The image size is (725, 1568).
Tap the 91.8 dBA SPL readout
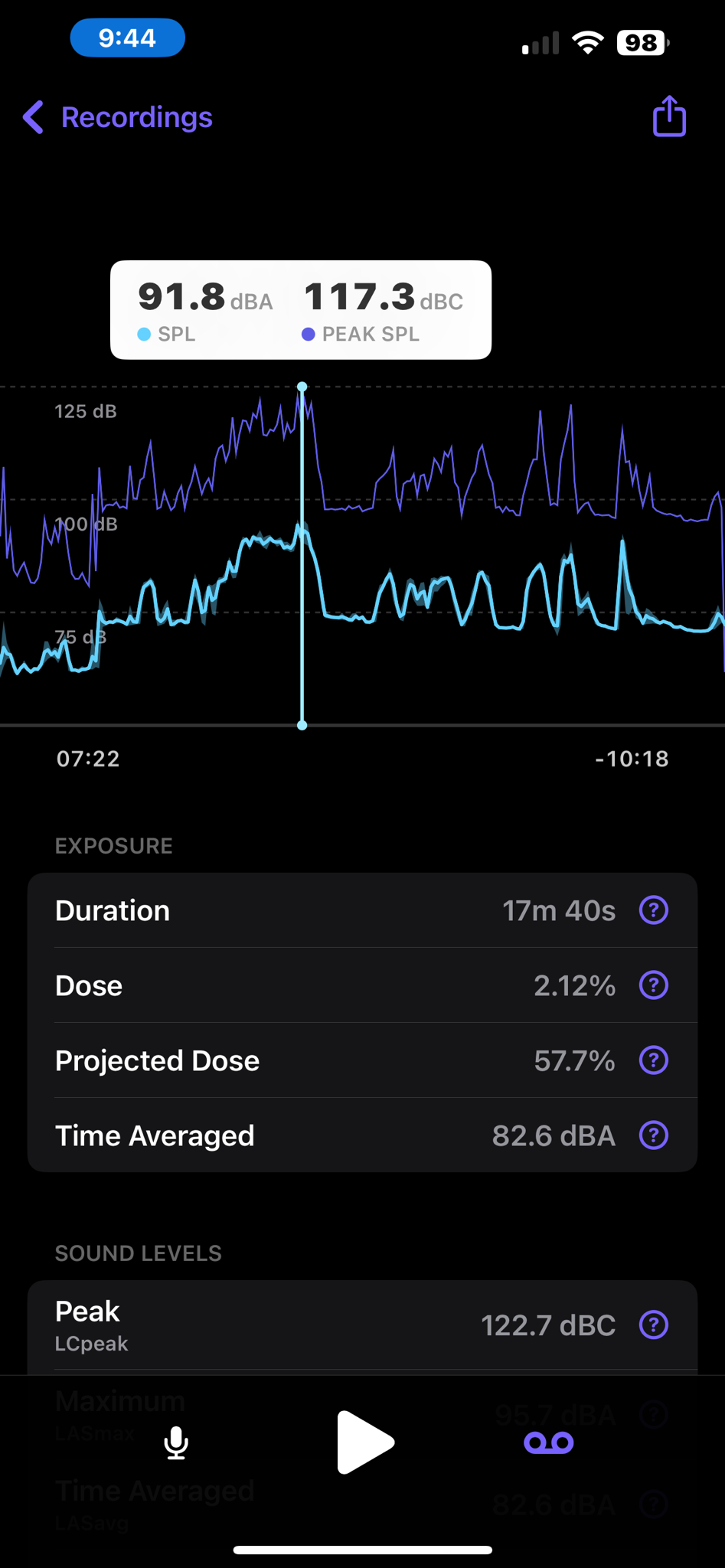(x=204, y=310)
